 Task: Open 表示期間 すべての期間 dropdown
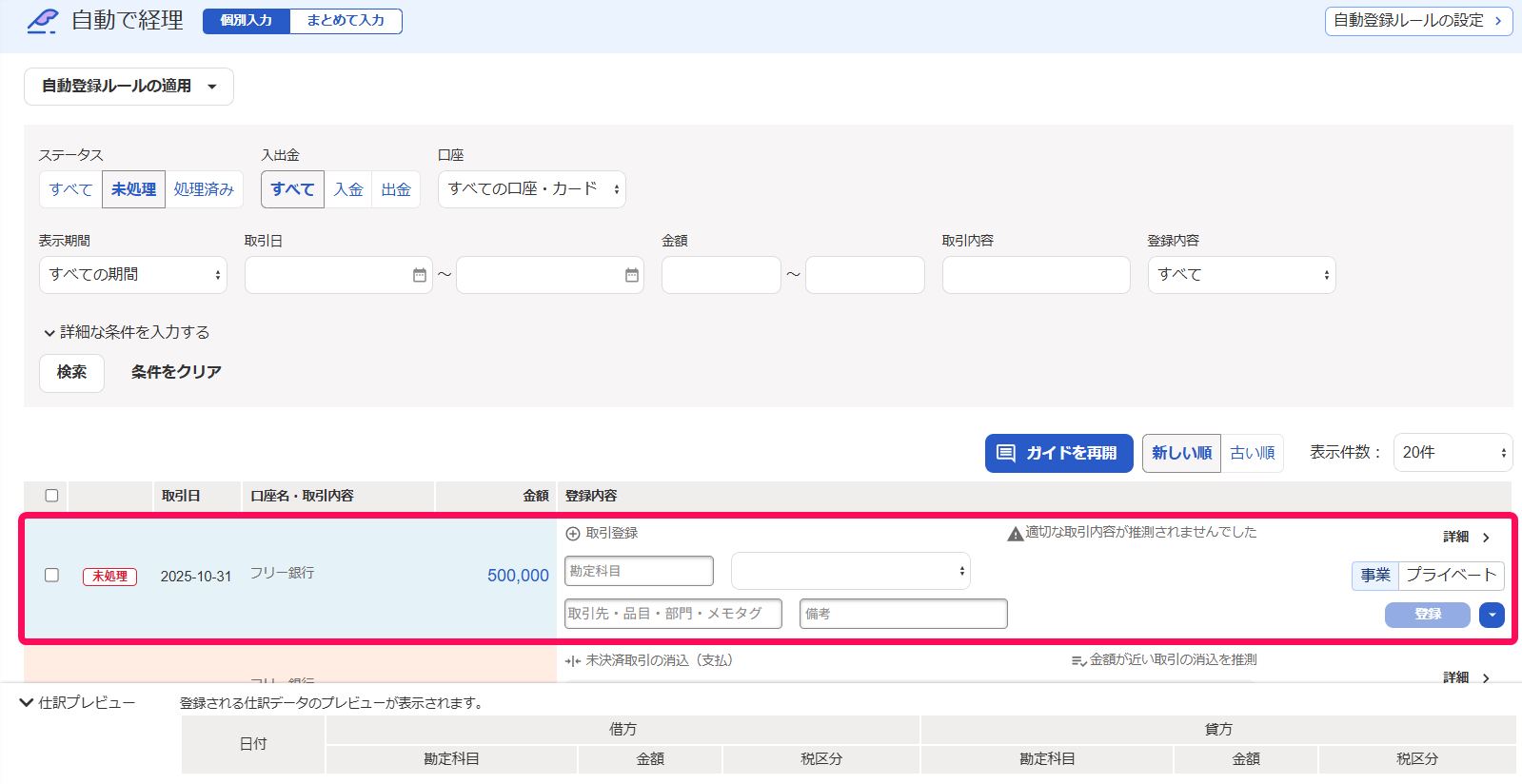pyautogui.click(x=132, y=275)
